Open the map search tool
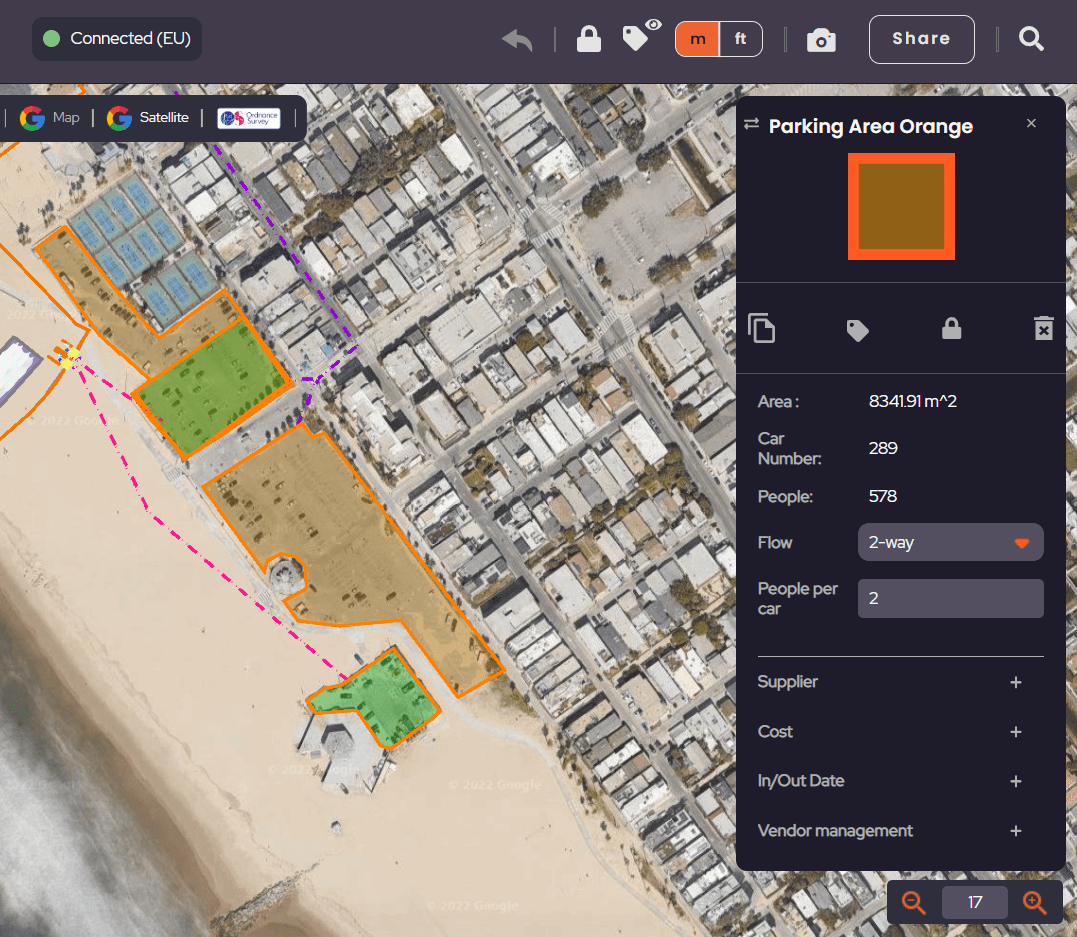1077x937 pixels. pos(1031,39)
